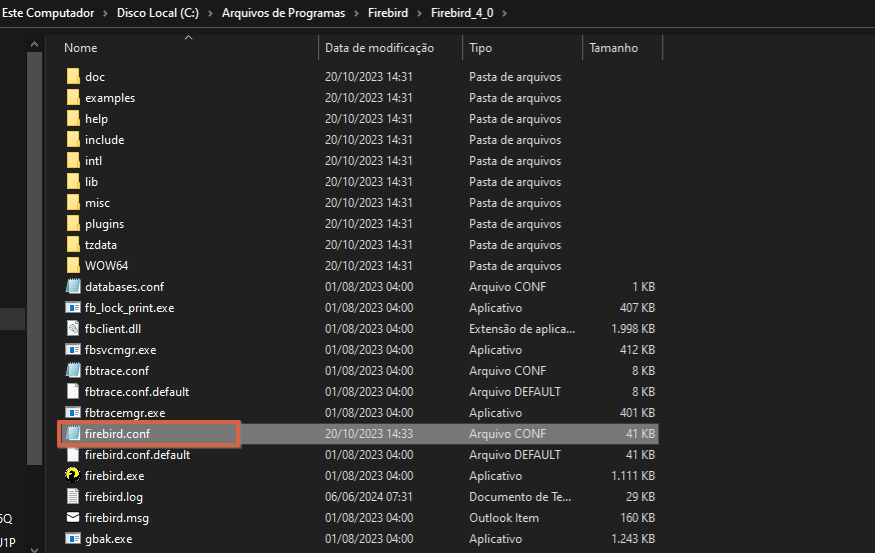
Task: Select the include folder icon
Action: [73, 140]
